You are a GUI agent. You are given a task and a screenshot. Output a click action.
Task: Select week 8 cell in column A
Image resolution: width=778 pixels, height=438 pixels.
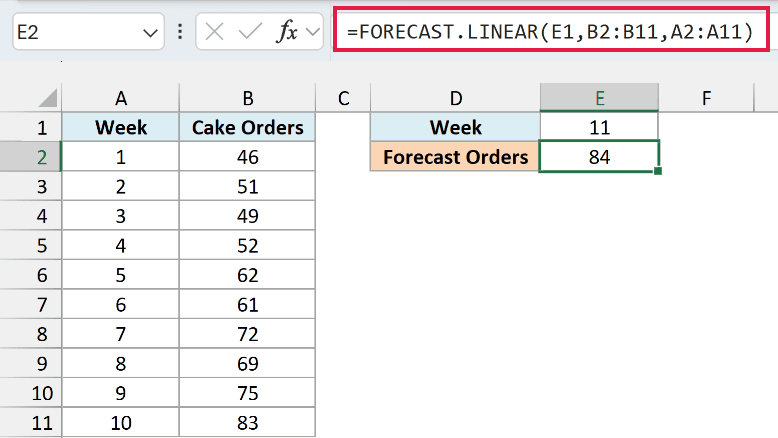pyautogui.click(x=121, y=364)
